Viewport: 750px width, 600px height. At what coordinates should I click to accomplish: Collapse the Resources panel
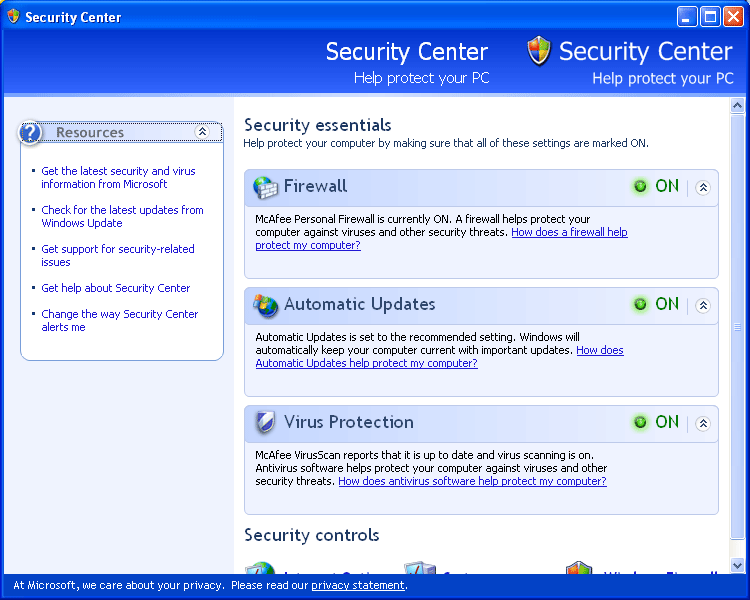click(202, 132)
